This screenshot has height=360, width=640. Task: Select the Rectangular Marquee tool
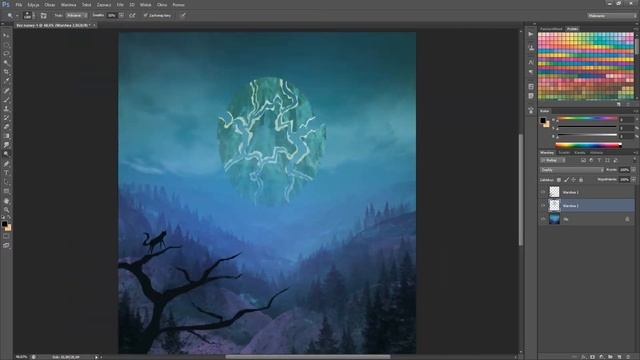(6, 45)
